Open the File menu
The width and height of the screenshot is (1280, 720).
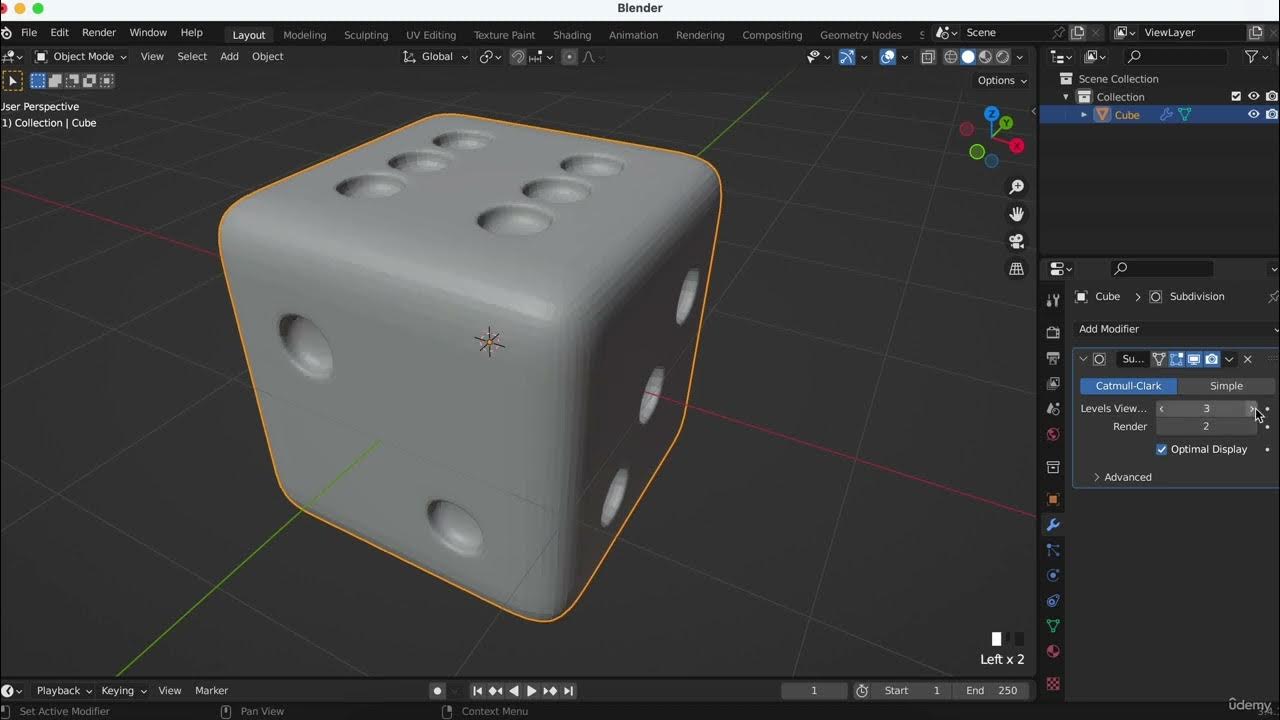pos(29,33)
